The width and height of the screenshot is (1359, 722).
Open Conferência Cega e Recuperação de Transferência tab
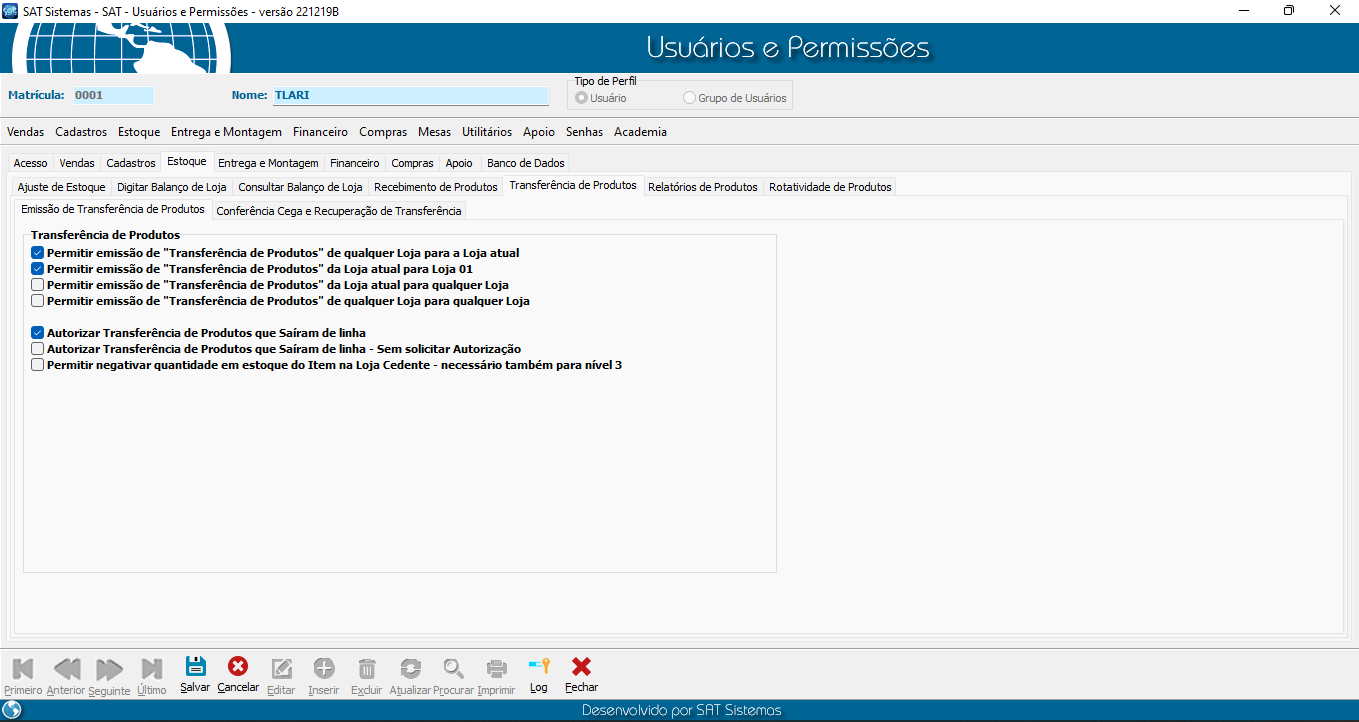pos(338,211)
